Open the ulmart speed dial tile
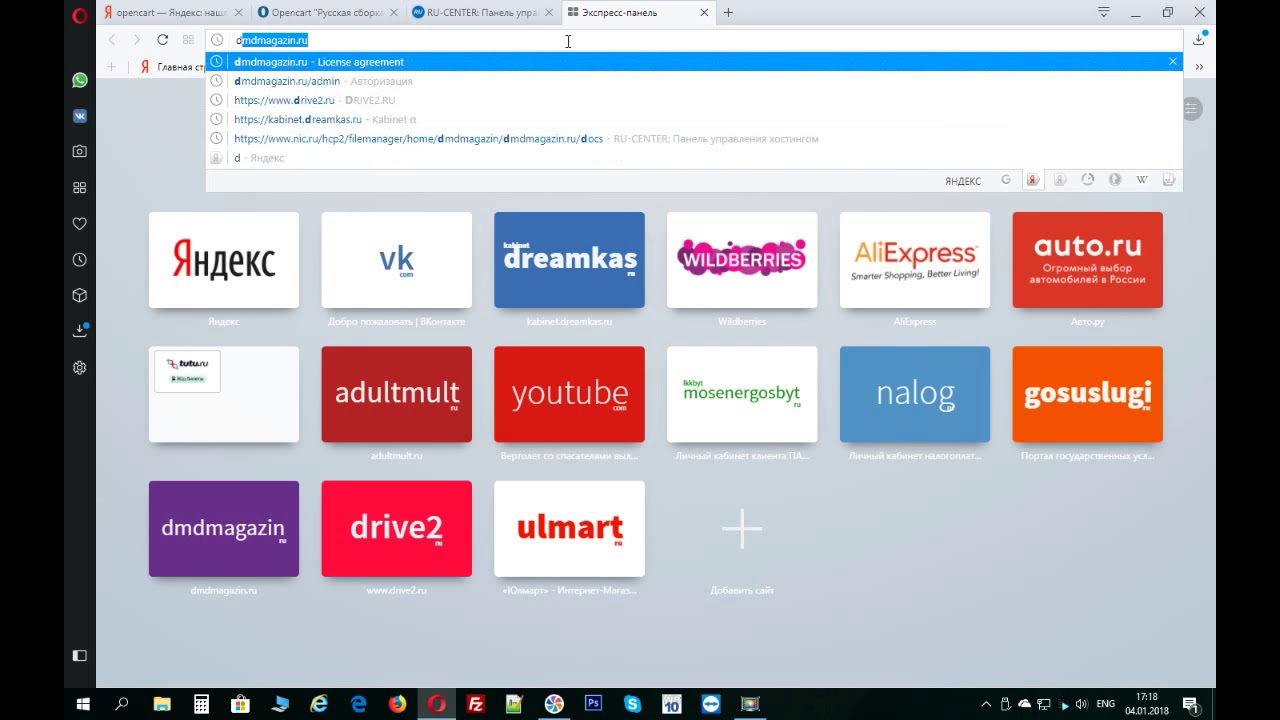Image resolution: width=1280 pixels, height=720 pixels. [569, 529]
